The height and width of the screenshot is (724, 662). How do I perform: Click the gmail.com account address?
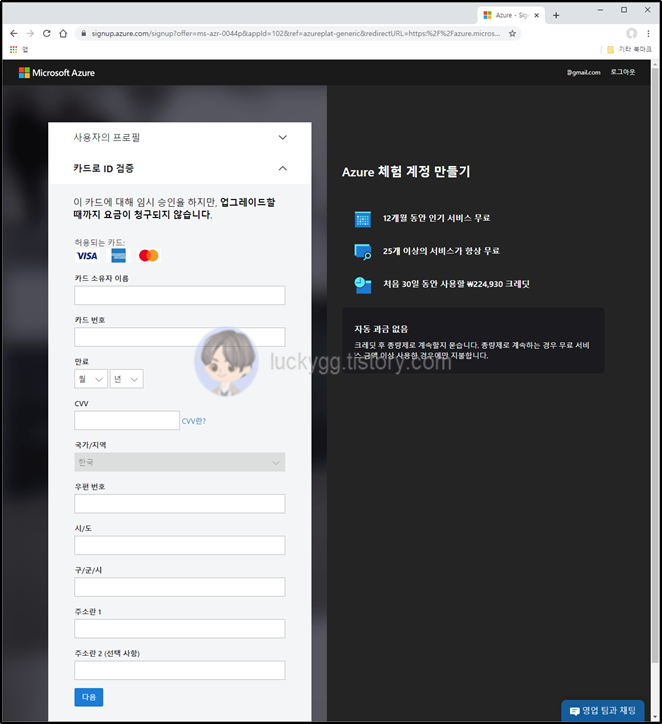[584, 72]
